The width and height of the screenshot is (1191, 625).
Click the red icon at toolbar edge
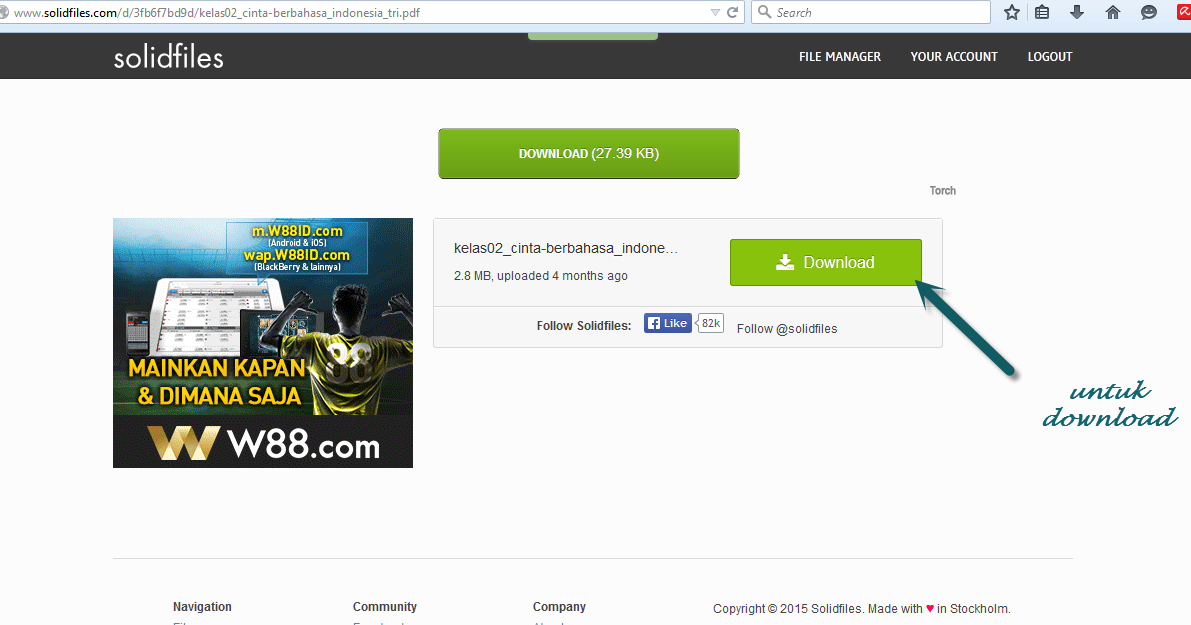(x=1183, y=12)
